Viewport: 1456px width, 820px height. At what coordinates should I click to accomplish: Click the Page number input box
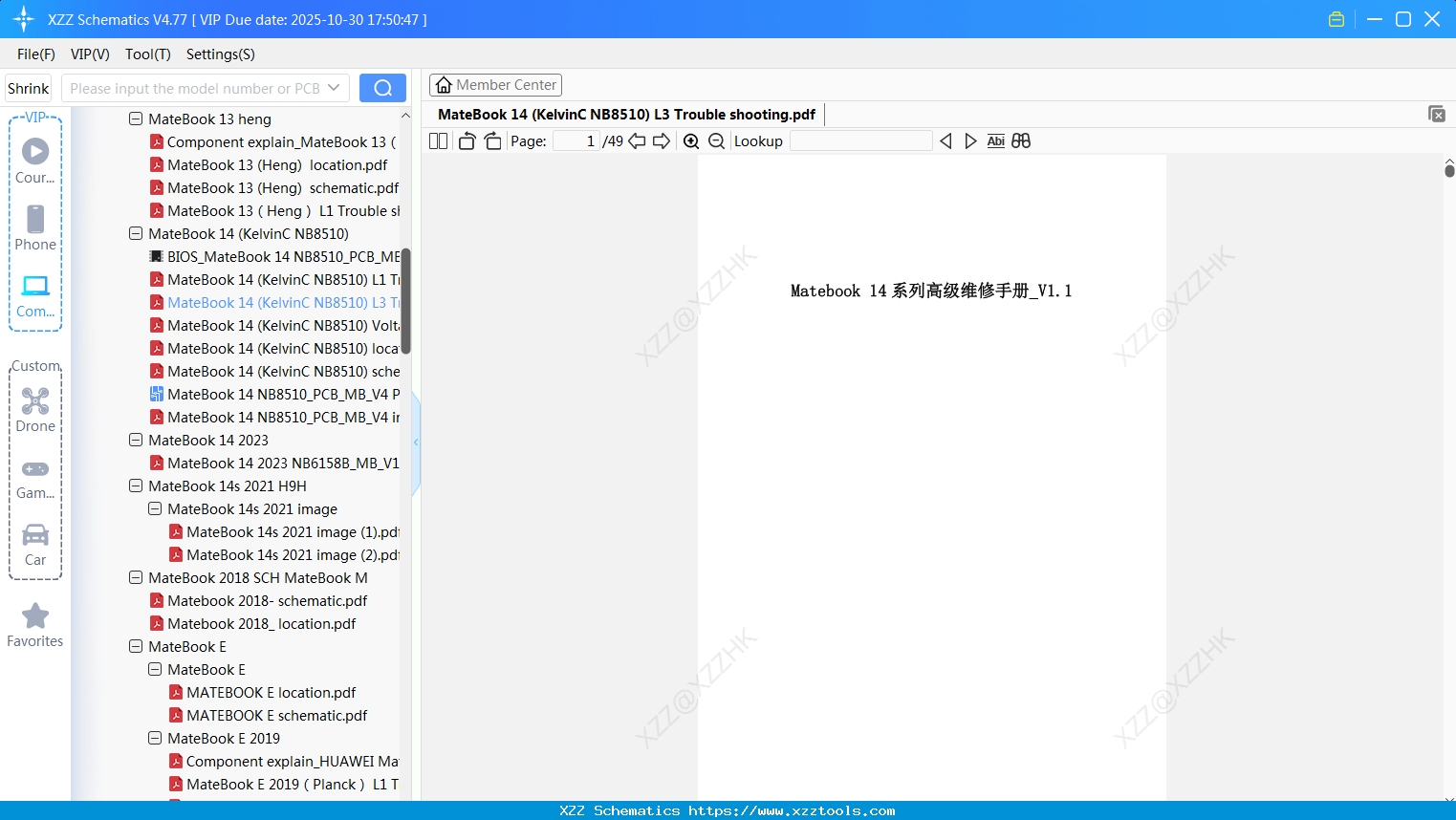576,141
